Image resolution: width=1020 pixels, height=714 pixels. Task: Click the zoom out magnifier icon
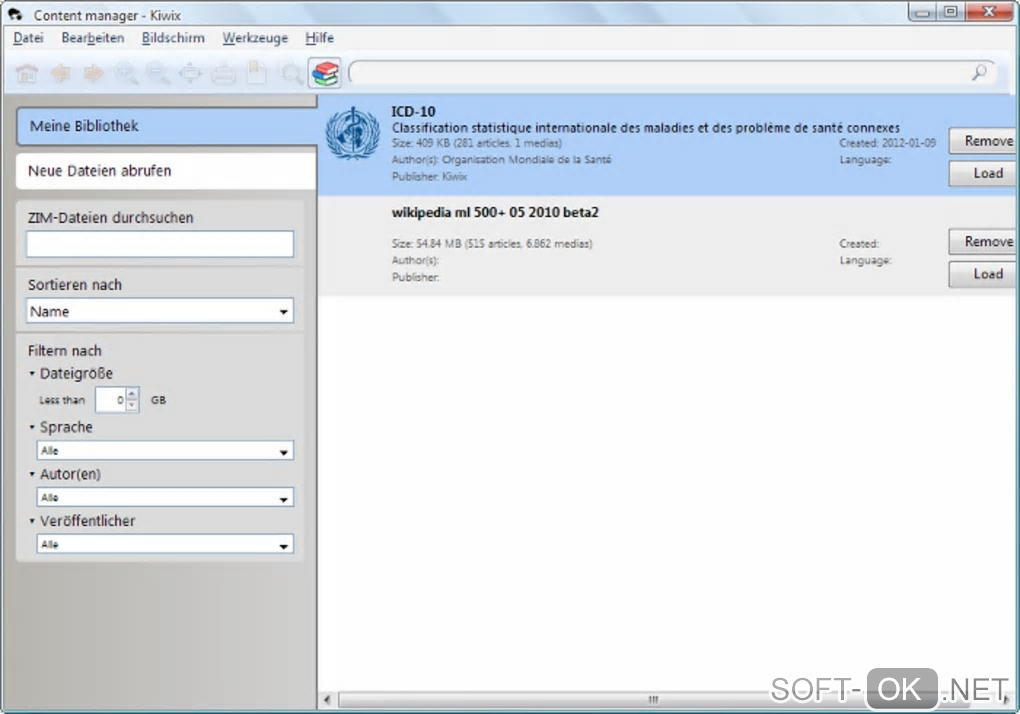[158, 73]
